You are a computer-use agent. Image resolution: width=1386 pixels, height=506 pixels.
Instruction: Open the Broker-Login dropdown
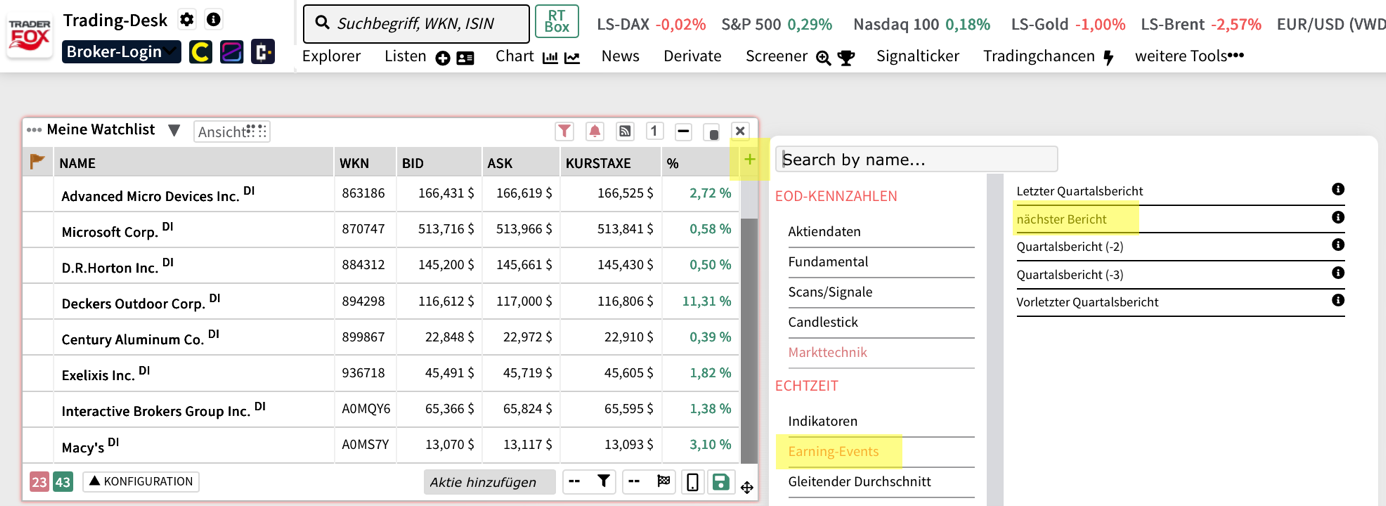[x=121, y=51]
